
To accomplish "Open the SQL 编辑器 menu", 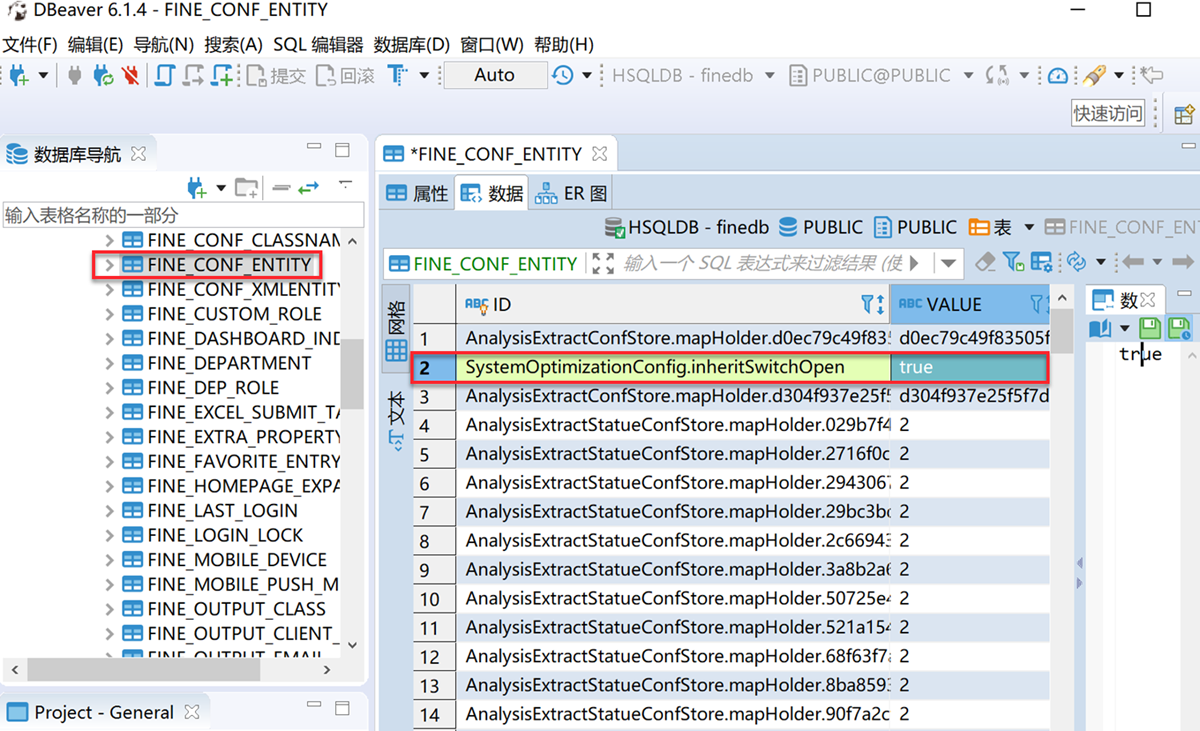I will tap(318, 45).
